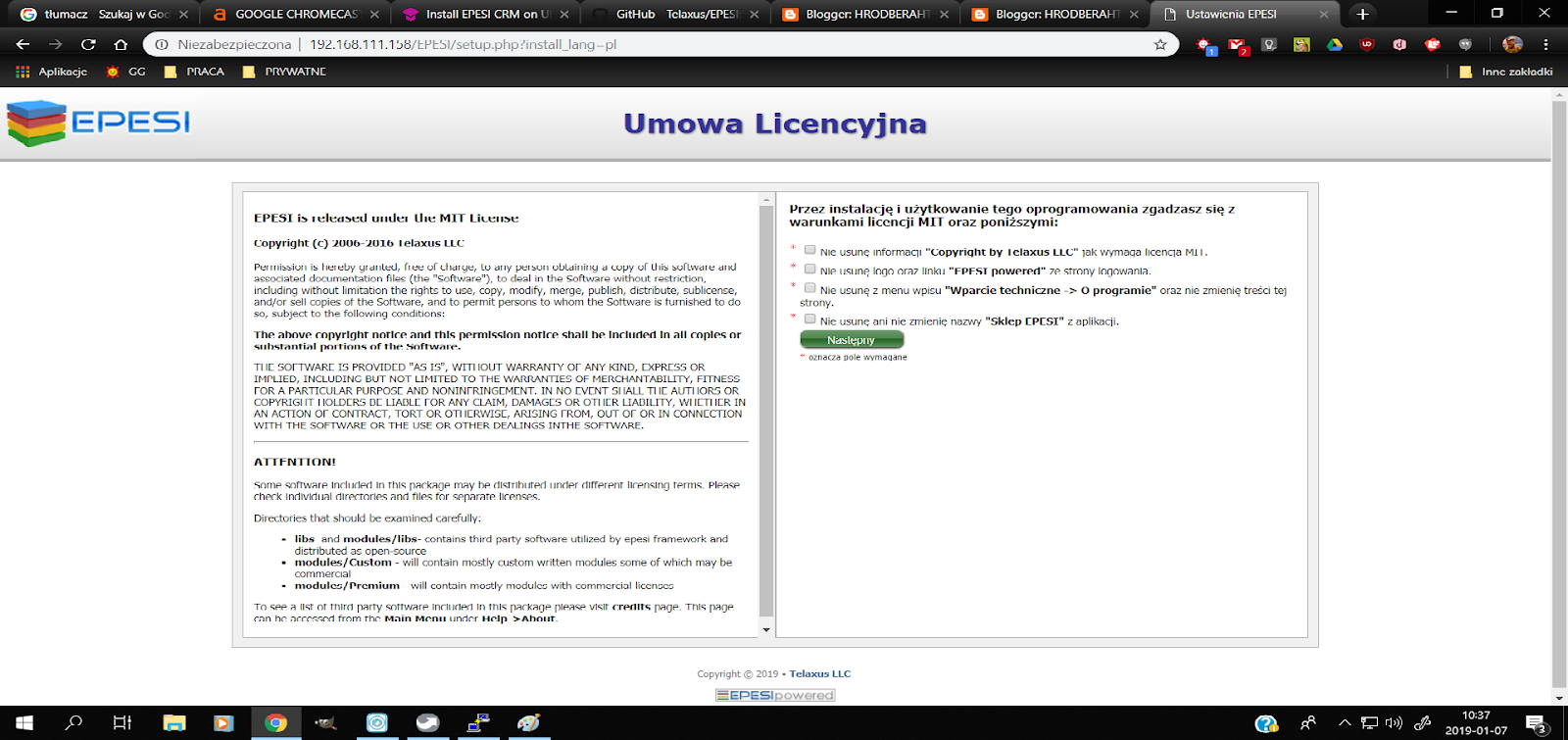Click the 'ATTENTION!' heading in license
Screen dimensions: 1568x740
click(295, 462)
